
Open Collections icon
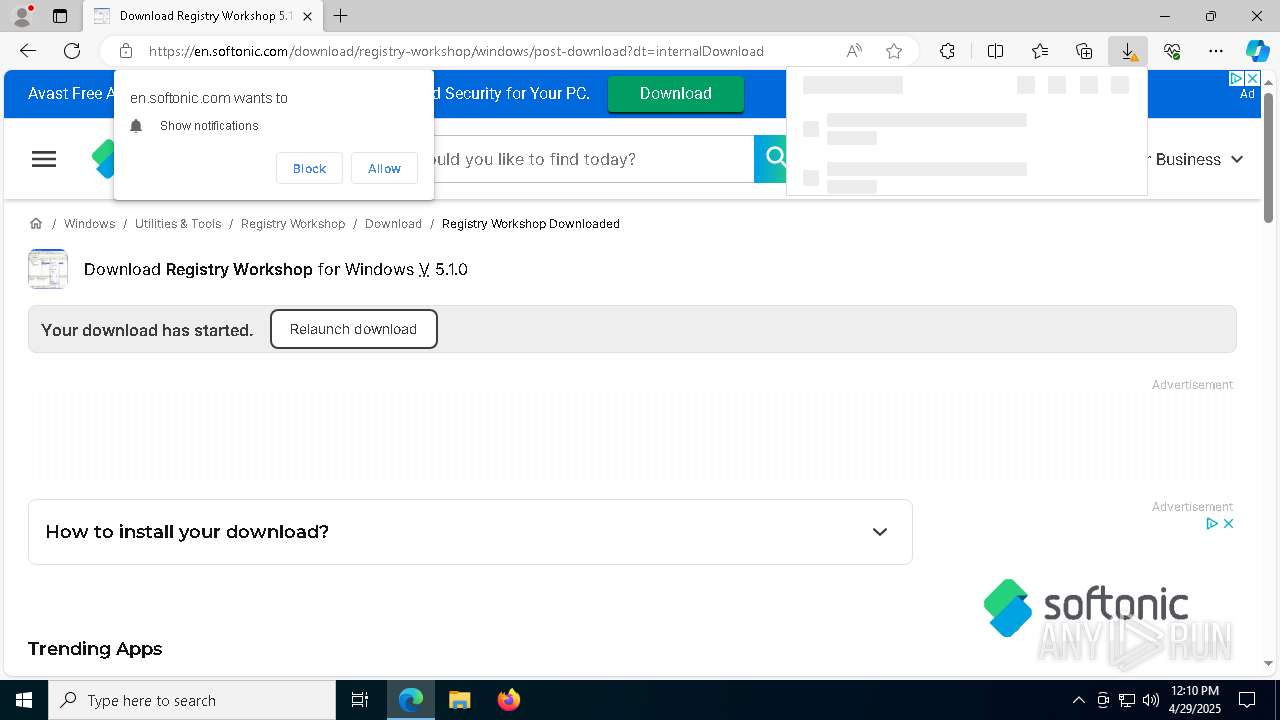[x=1084, y=51]
